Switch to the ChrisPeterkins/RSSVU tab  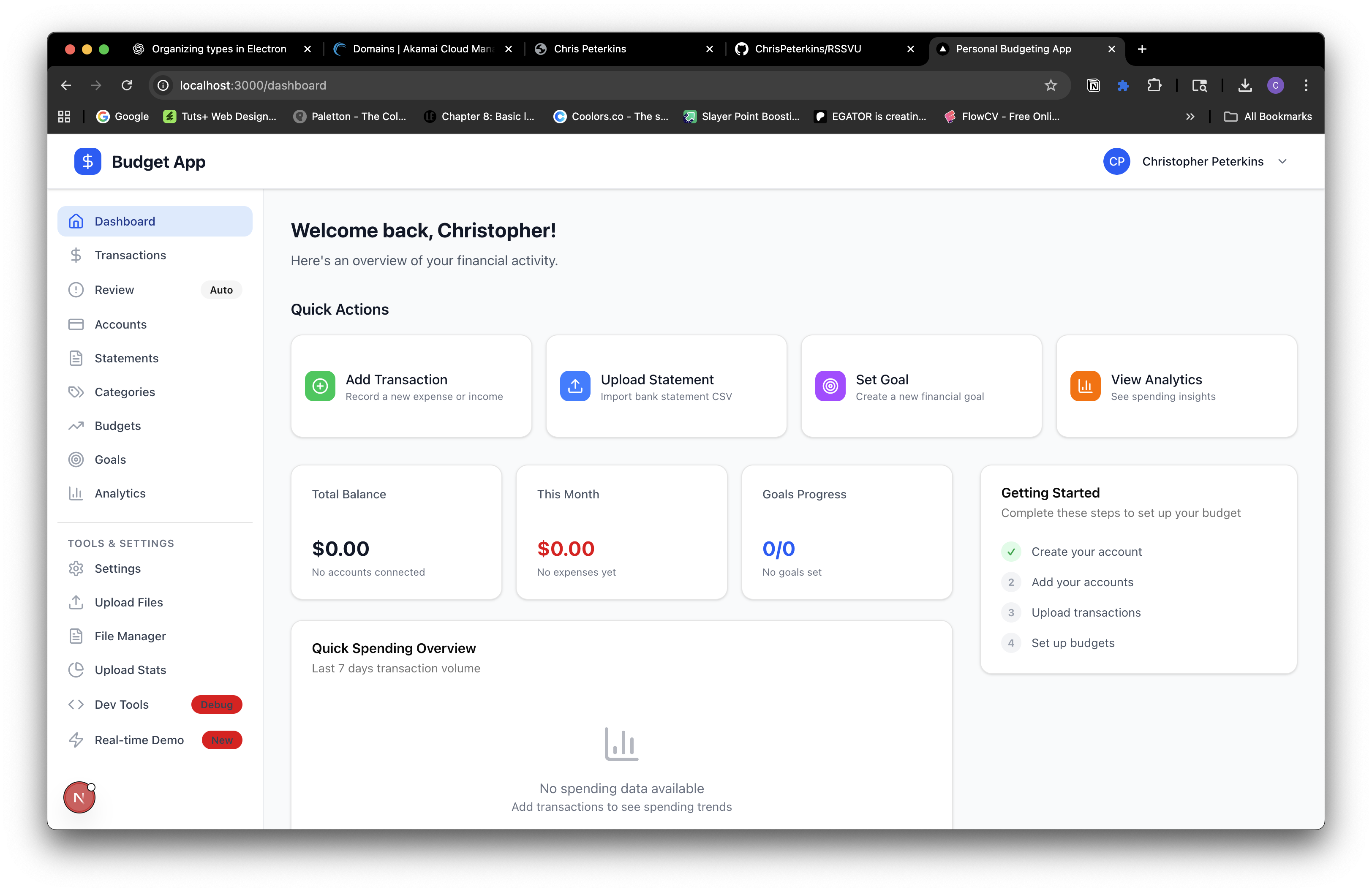click(807, 49)
